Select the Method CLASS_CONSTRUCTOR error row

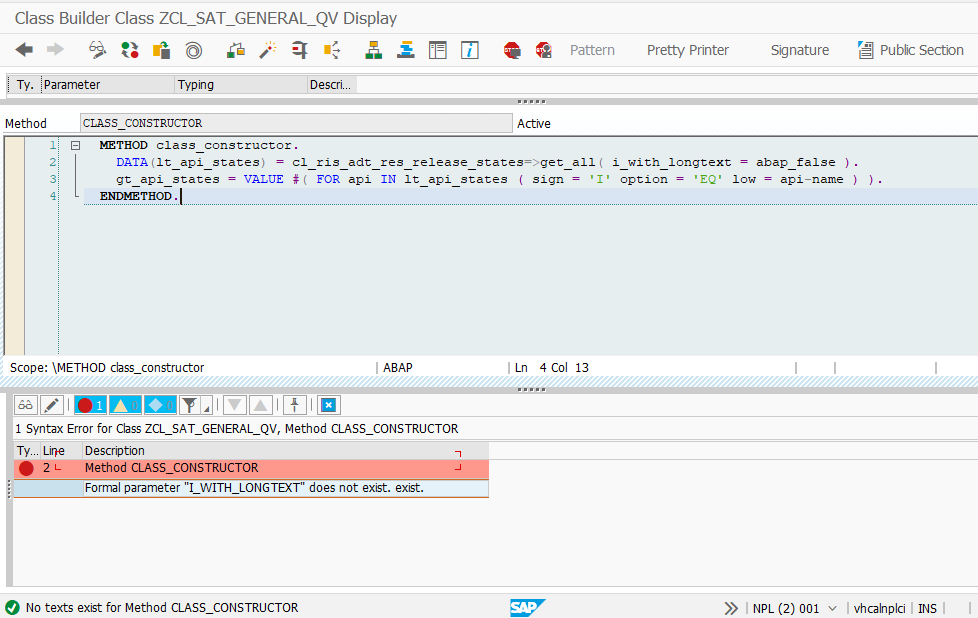200,467
